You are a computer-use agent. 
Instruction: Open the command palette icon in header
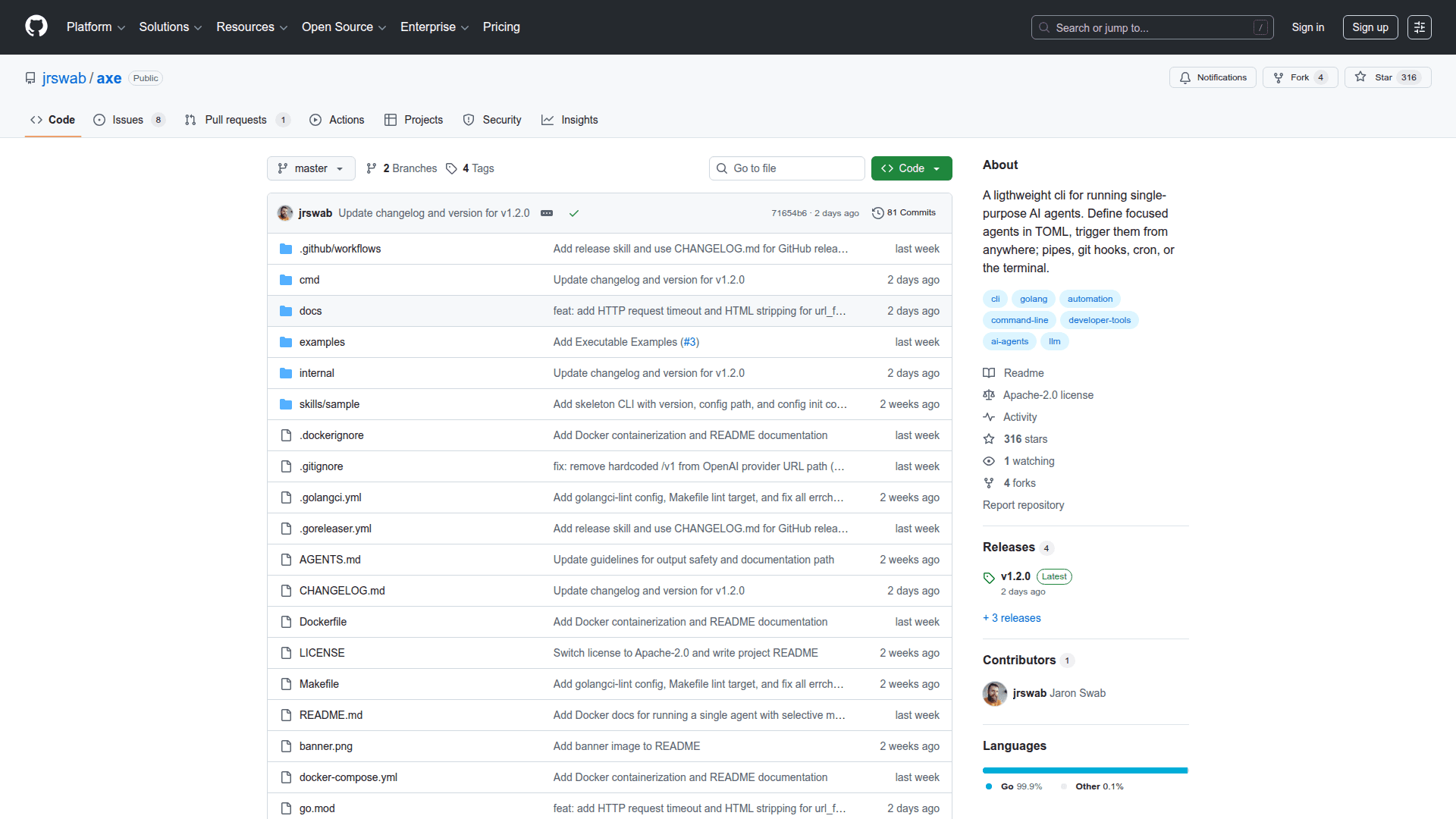pyautogui.click(x=1419, y=27)
